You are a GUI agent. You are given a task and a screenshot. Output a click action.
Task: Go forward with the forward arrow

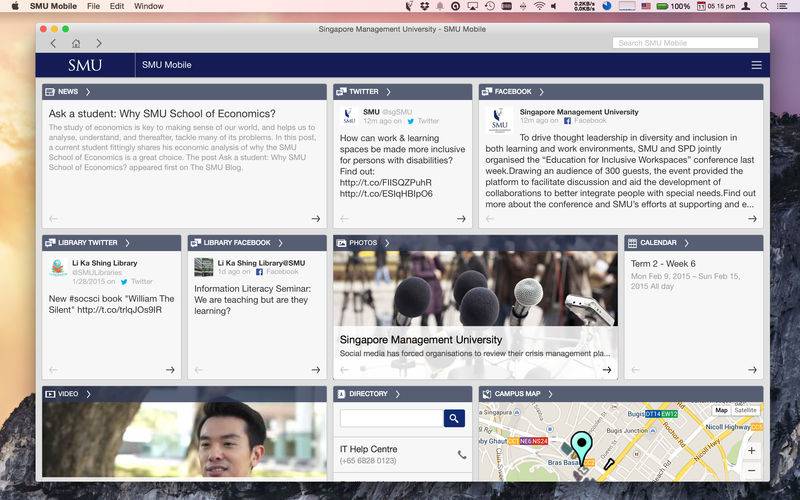(x=98, y=43)
